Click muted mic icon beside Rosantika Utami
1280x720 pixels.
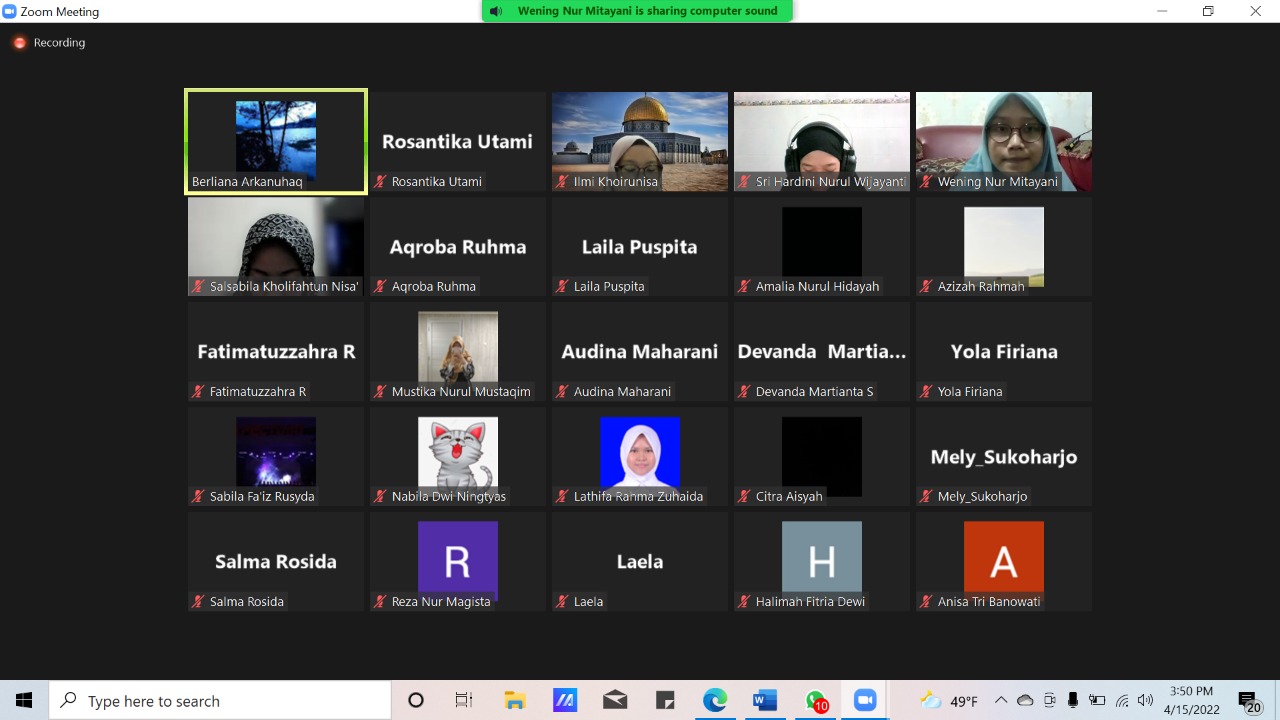click(380, 182)
